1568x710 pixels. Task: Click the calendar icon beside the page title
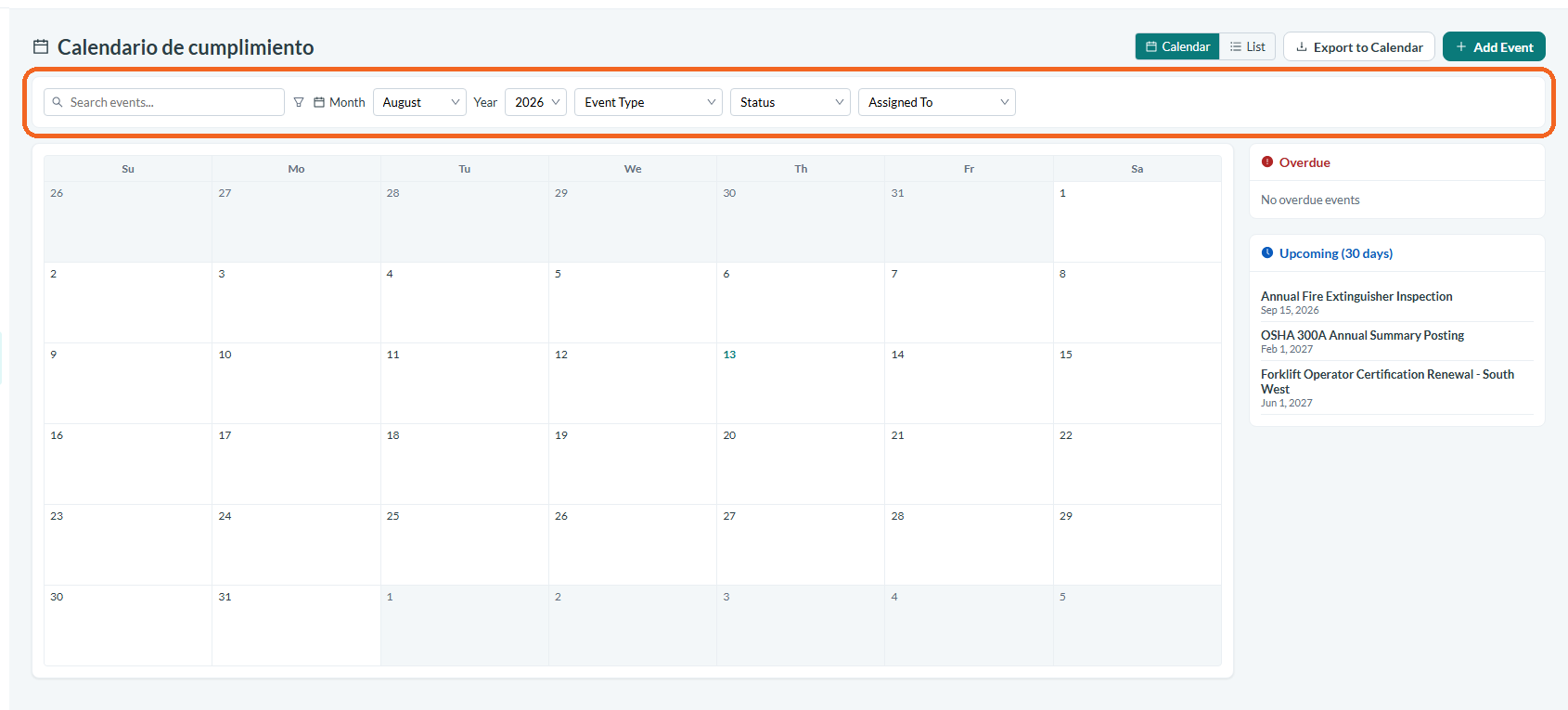point(41,46)
